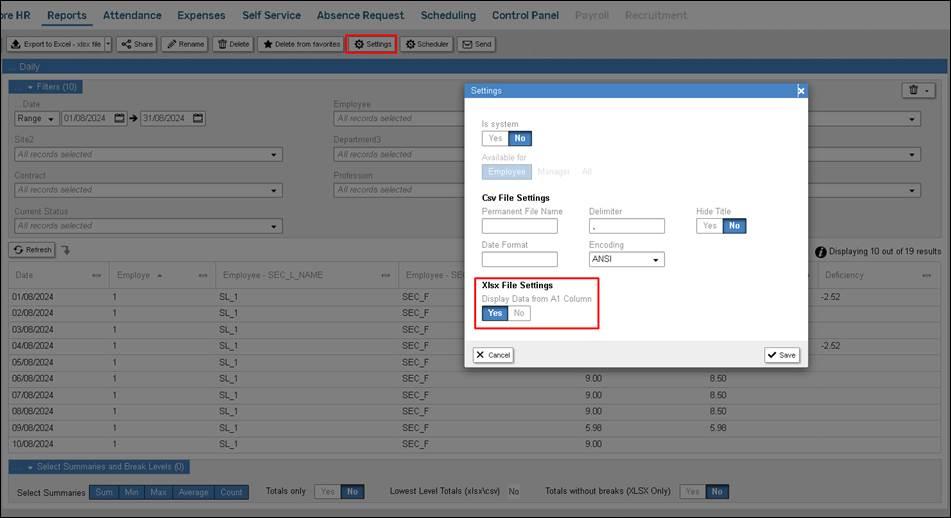
Task: Open the Date Range type dropdown
Action: pos(35,118)
